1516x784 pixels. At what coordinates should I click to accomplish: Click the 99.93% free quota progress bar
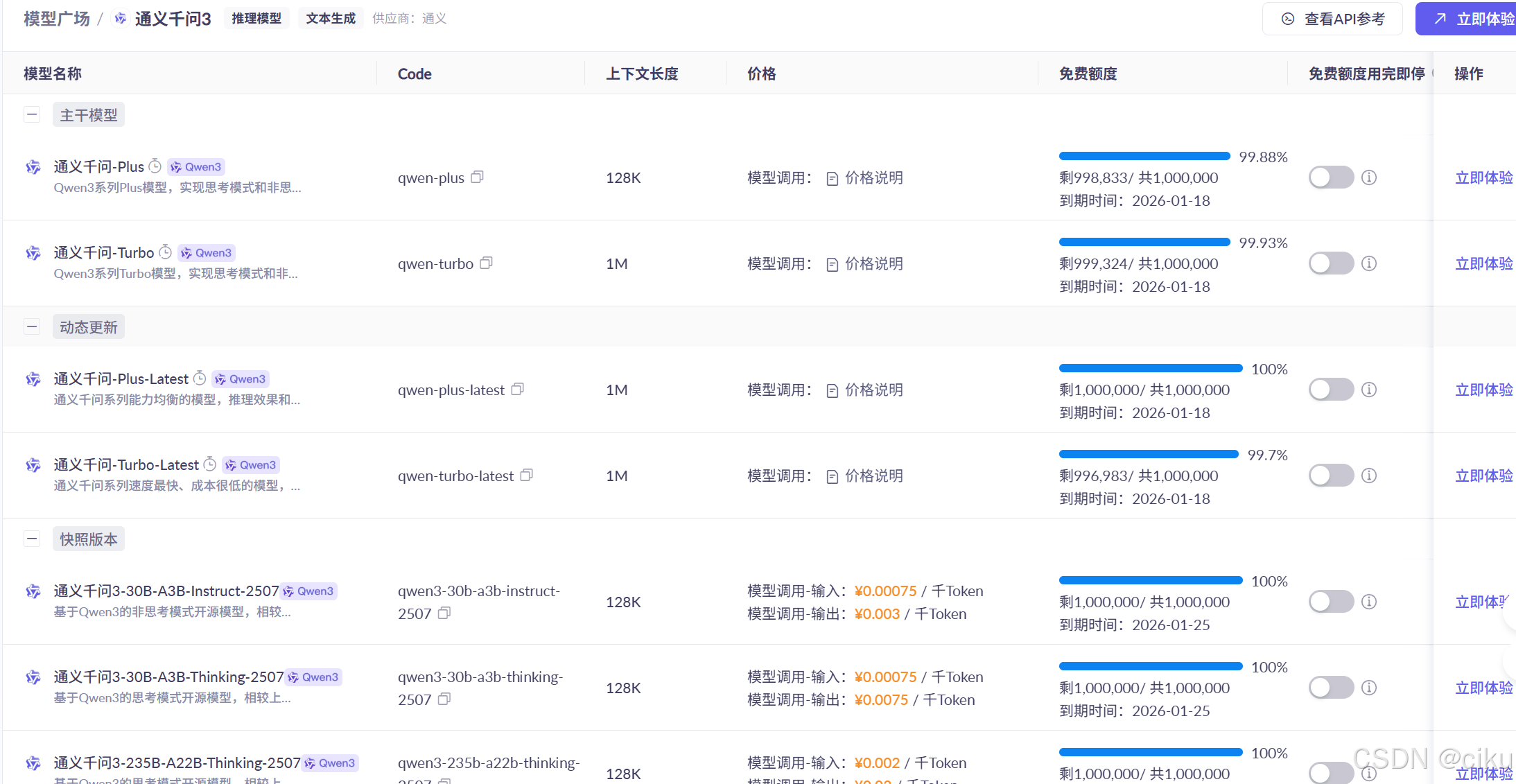click(x=1144, y=242)
